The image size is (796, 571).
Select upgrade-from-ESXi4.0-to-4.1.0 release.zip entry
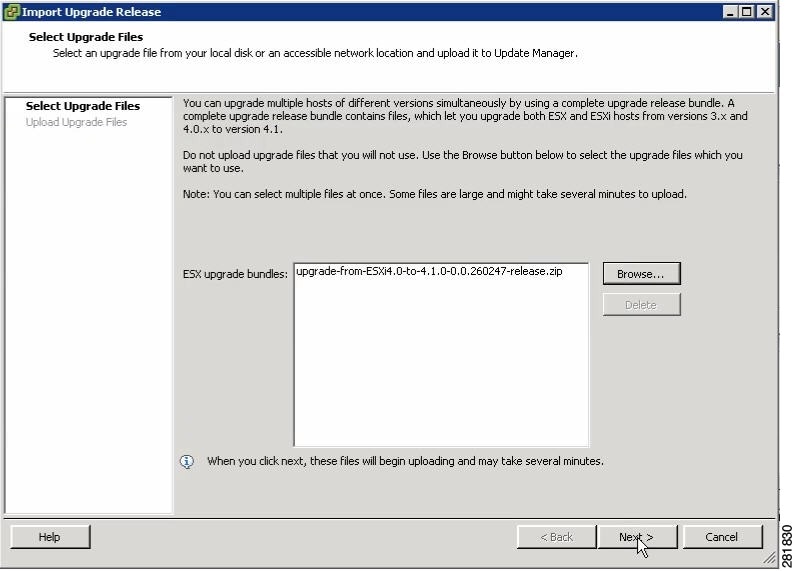point(429,271)
